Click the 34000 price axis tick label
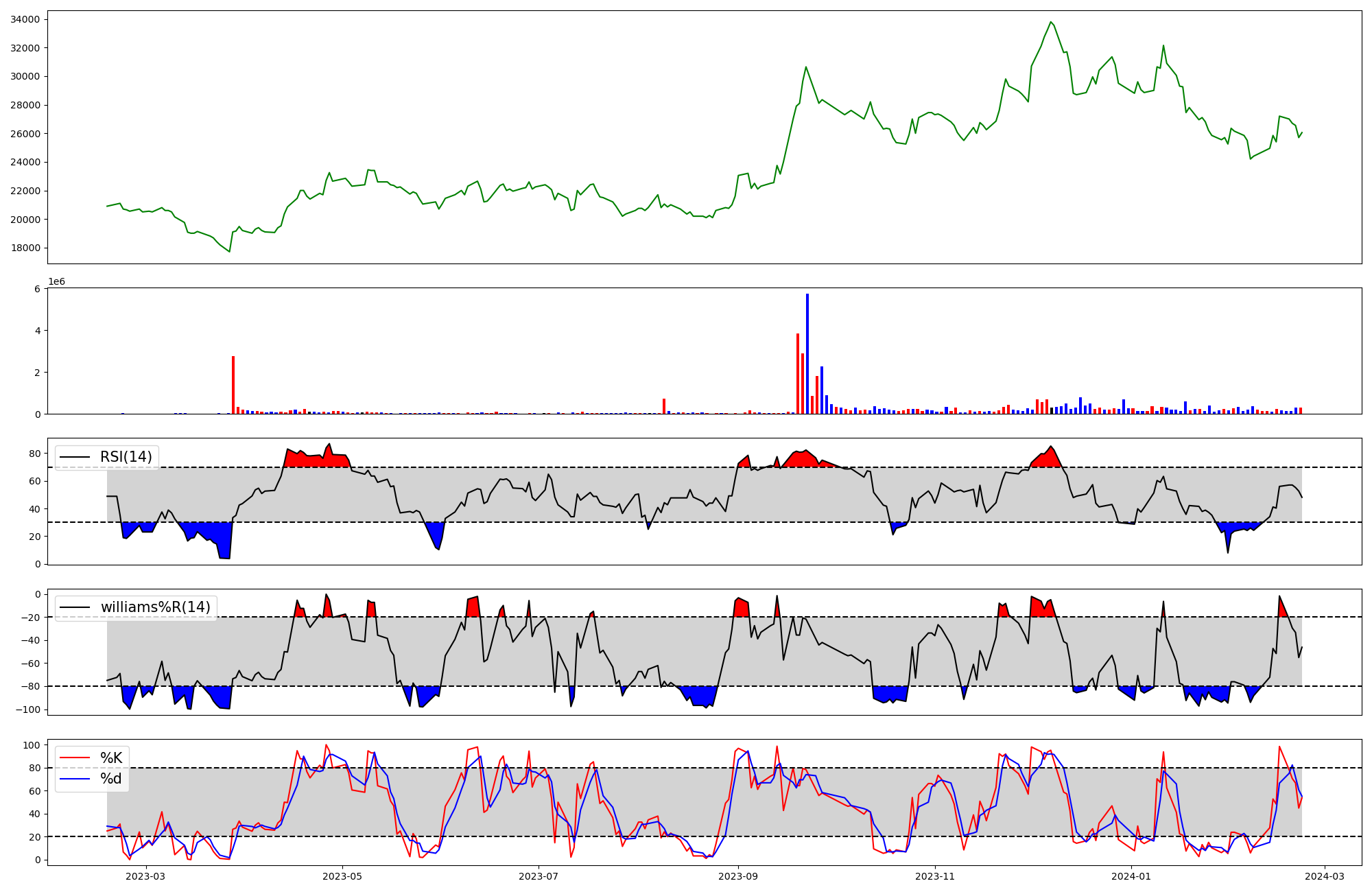This screenshot has width=1372, height=892. coord(24,19)
